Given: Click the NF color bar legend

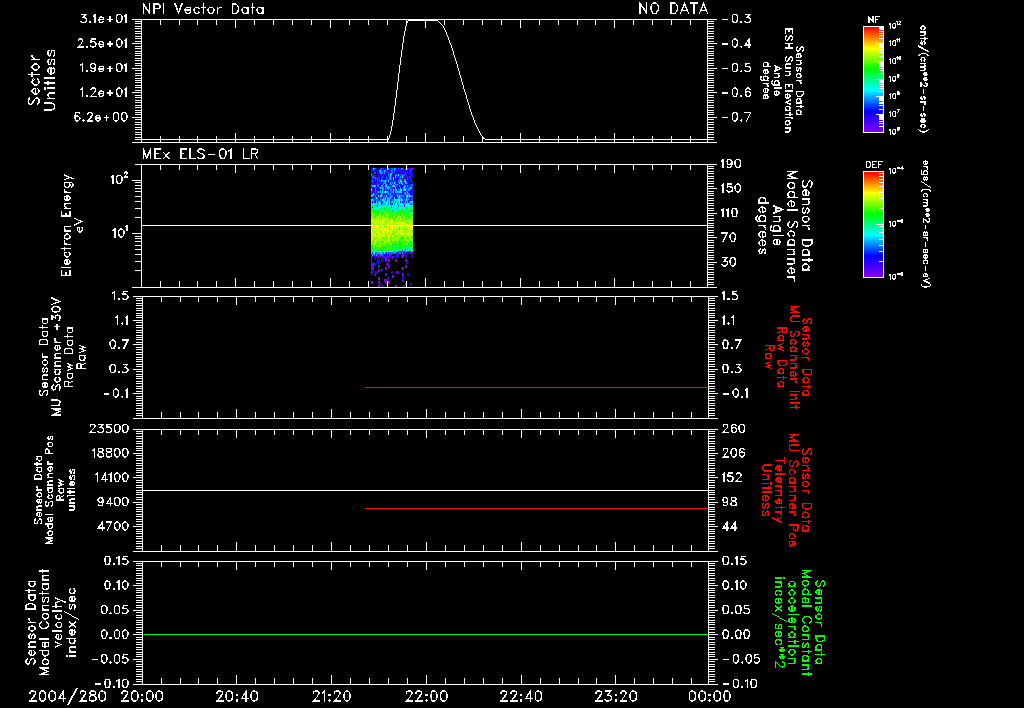Looking at the screenshot, I should pos(873,78).
